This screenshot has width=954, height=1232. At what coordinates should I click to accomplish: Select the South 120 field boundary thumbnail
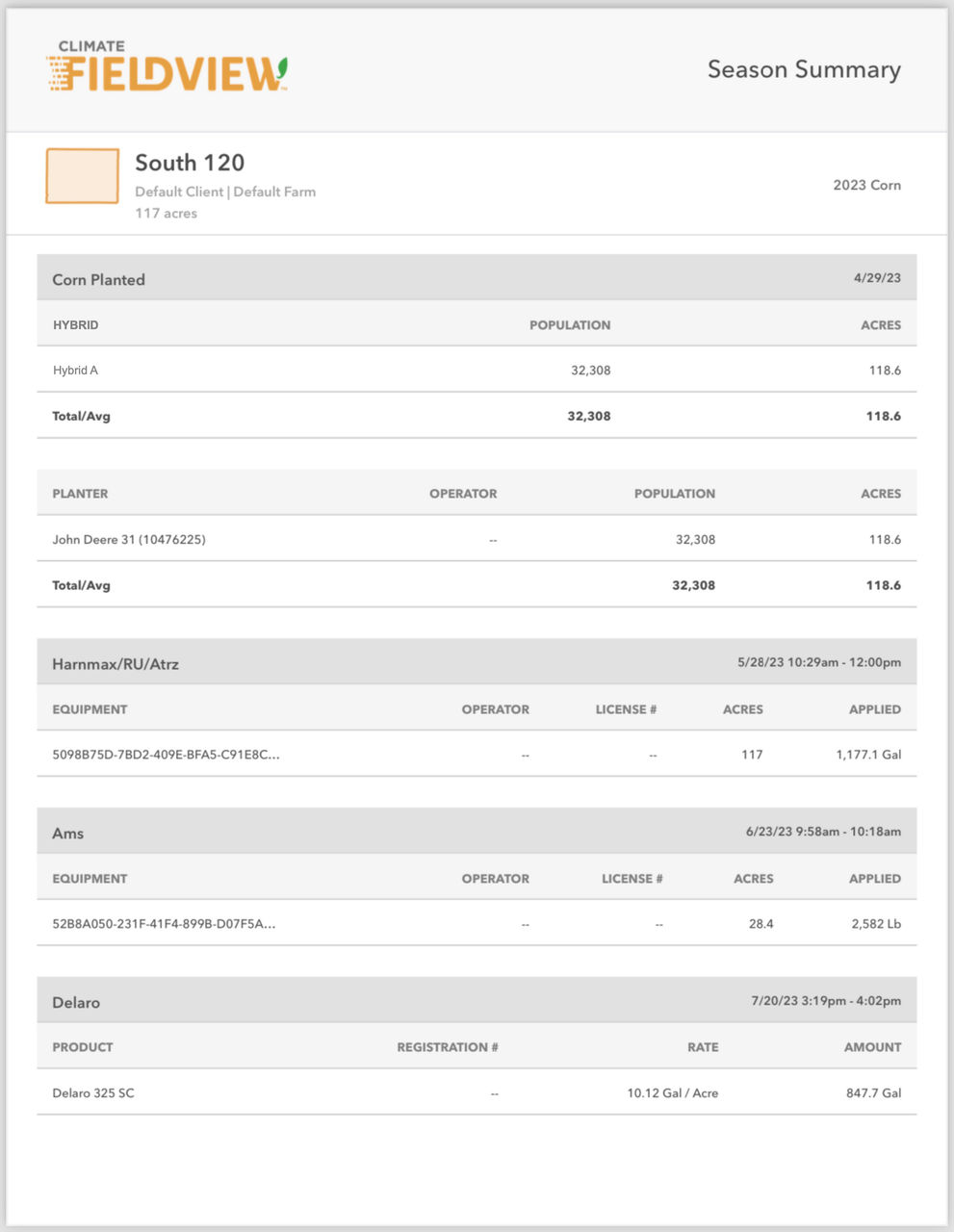coord(83,176)
